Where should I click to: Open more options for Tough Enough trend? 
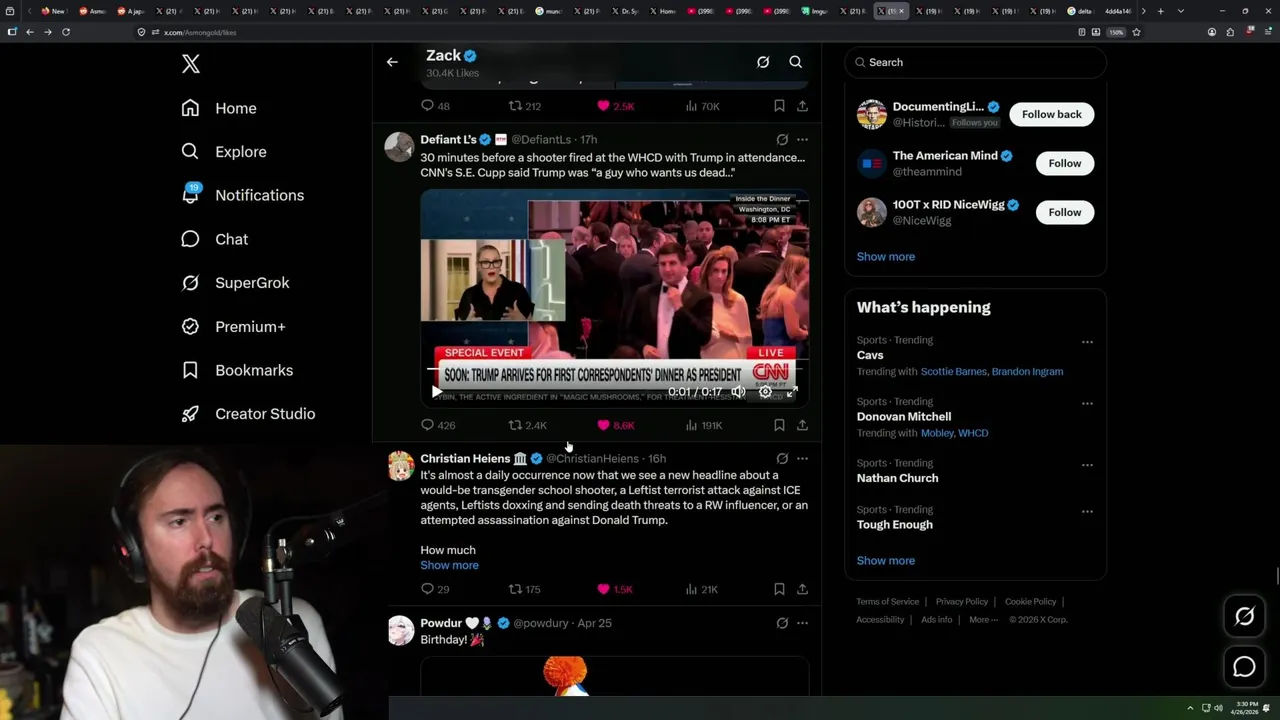click(x=1087, y=511)
